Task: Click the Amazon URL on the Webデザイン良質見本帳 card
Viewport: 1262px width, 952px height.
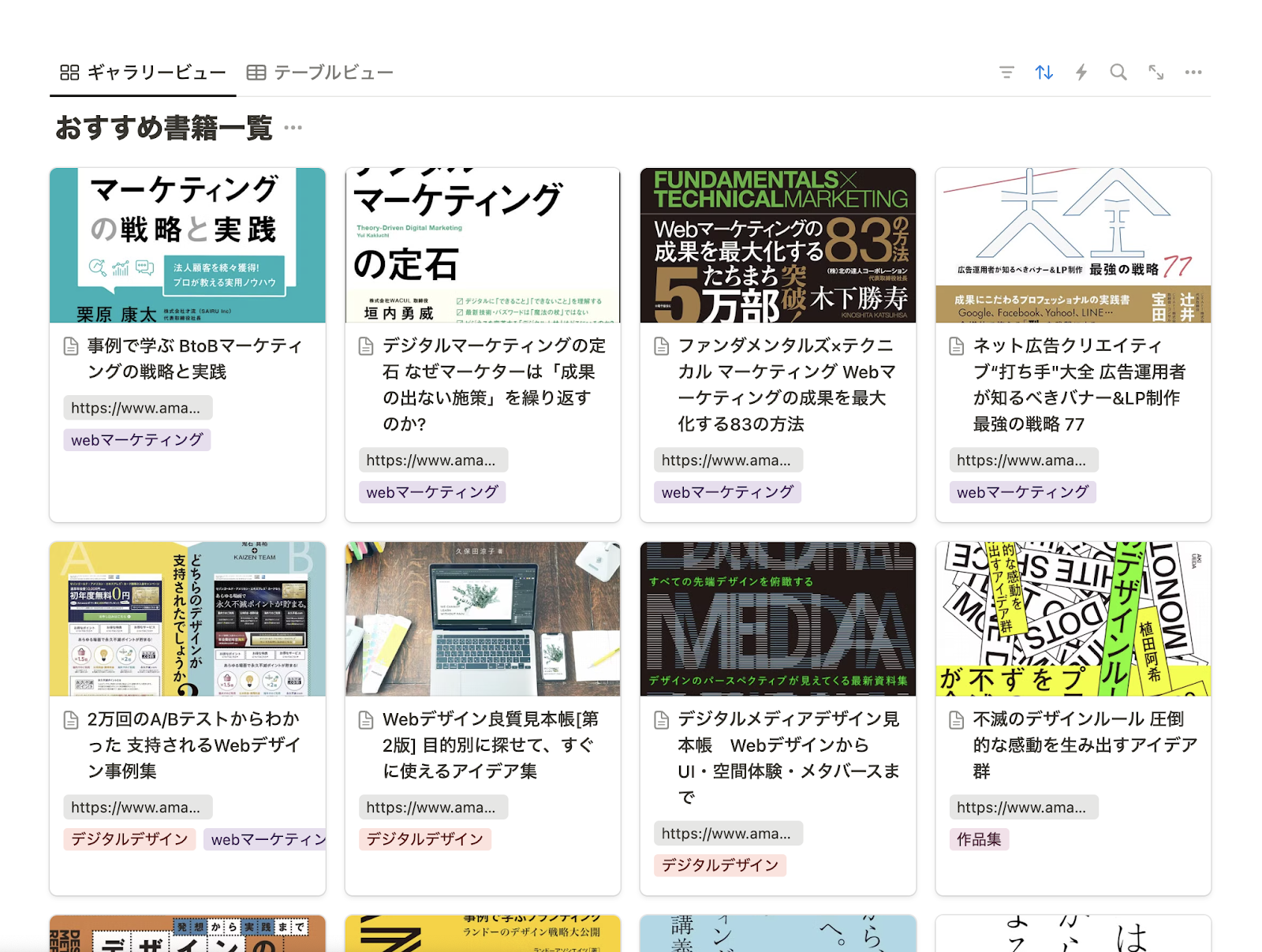Action: (x=433, y=807)
